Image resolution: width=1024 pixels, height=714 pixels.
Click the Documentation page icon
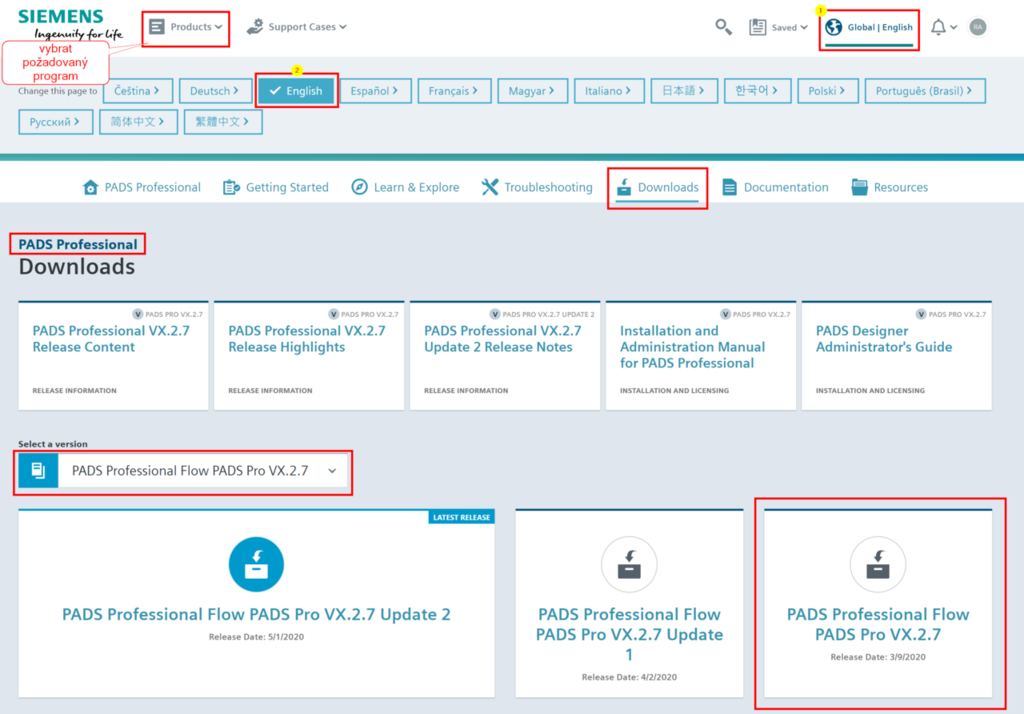(729, 187)
